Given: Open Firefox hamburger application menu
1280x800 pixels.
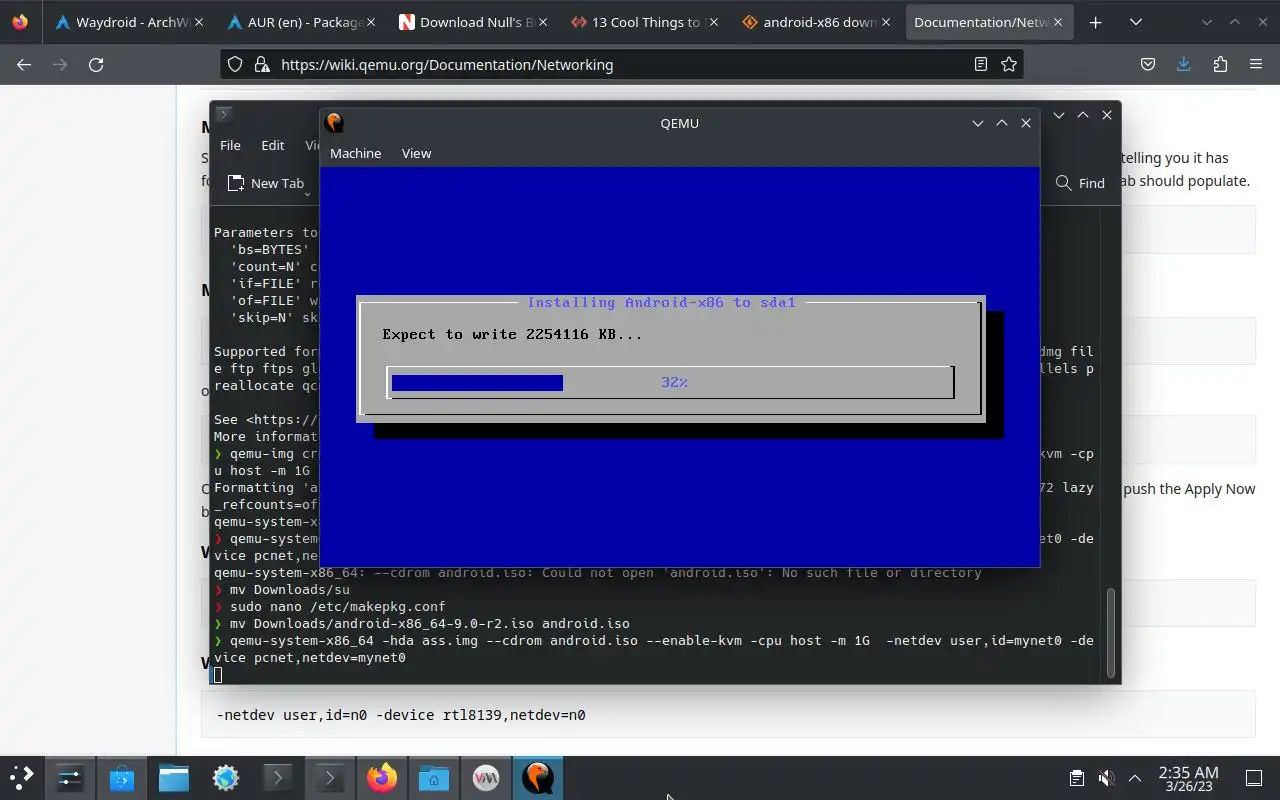Looking at the screenshot, I should click(1256, 64).
